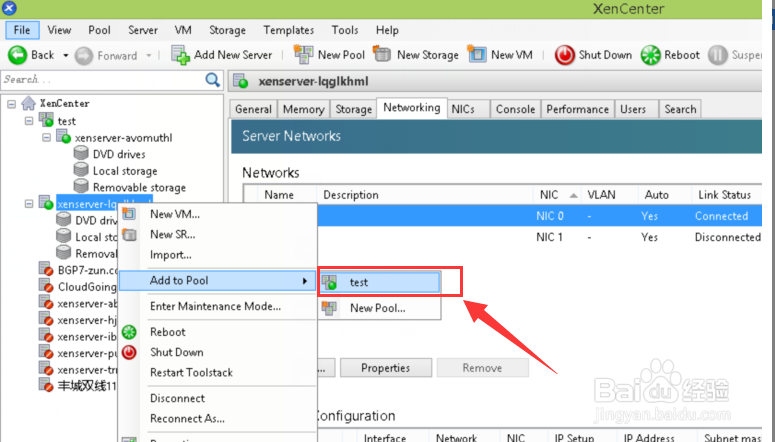Choose Enter Maintenance Mode from context menu
This screenshot has width=775, height=442.
[x=217, y=307]
